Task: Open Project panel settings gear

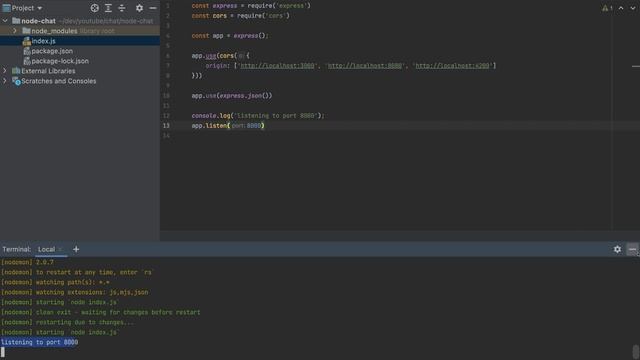Action: tap(139, 8)
